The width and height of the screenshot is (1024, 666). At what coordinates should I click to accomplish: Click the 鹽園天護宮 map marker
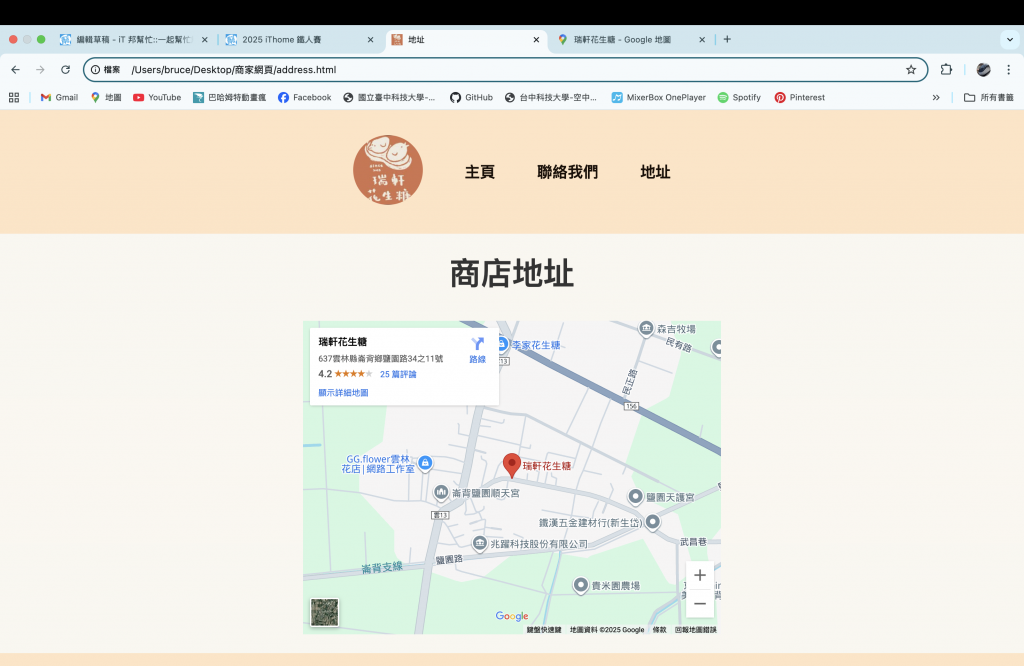click(635, 496)
